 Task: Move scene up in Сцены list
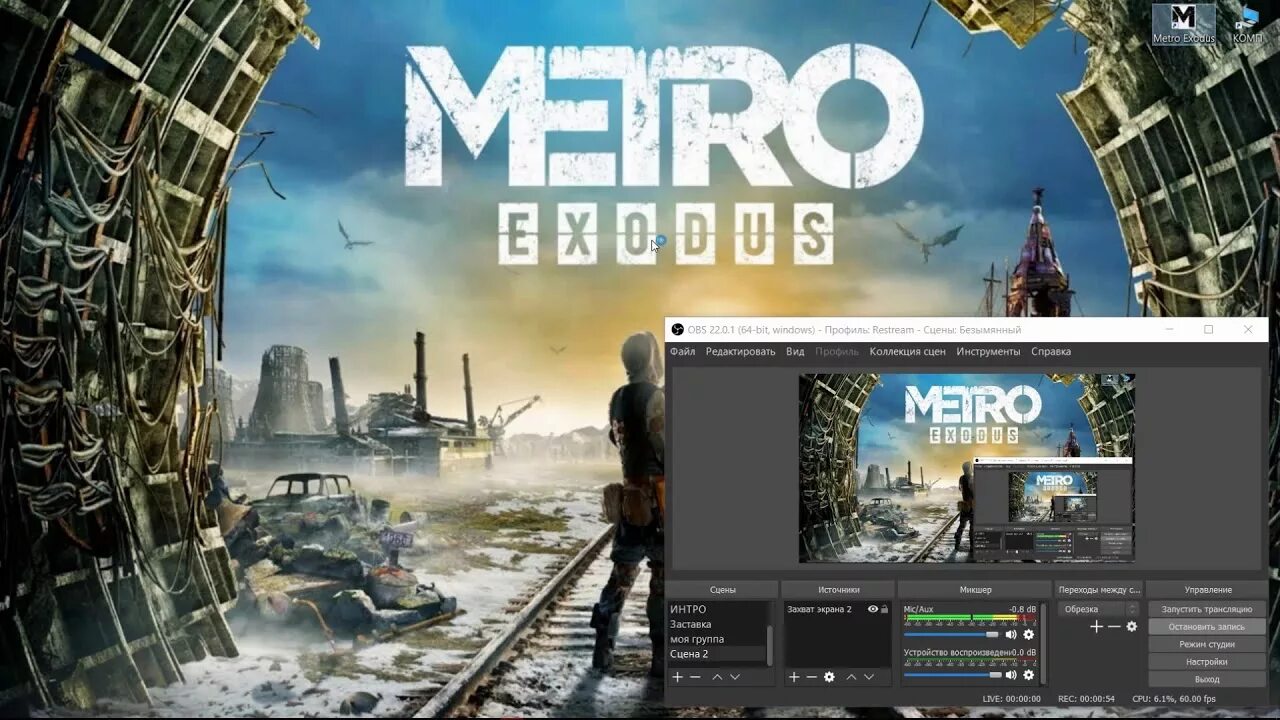click(717, 677)
